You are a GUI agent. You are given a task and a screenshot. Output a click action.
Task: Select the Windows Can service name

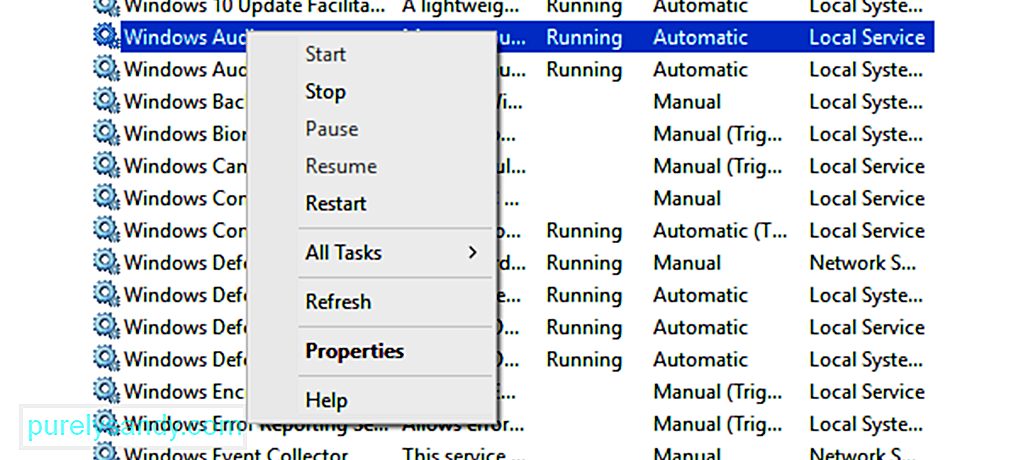(x=185, y=166)
